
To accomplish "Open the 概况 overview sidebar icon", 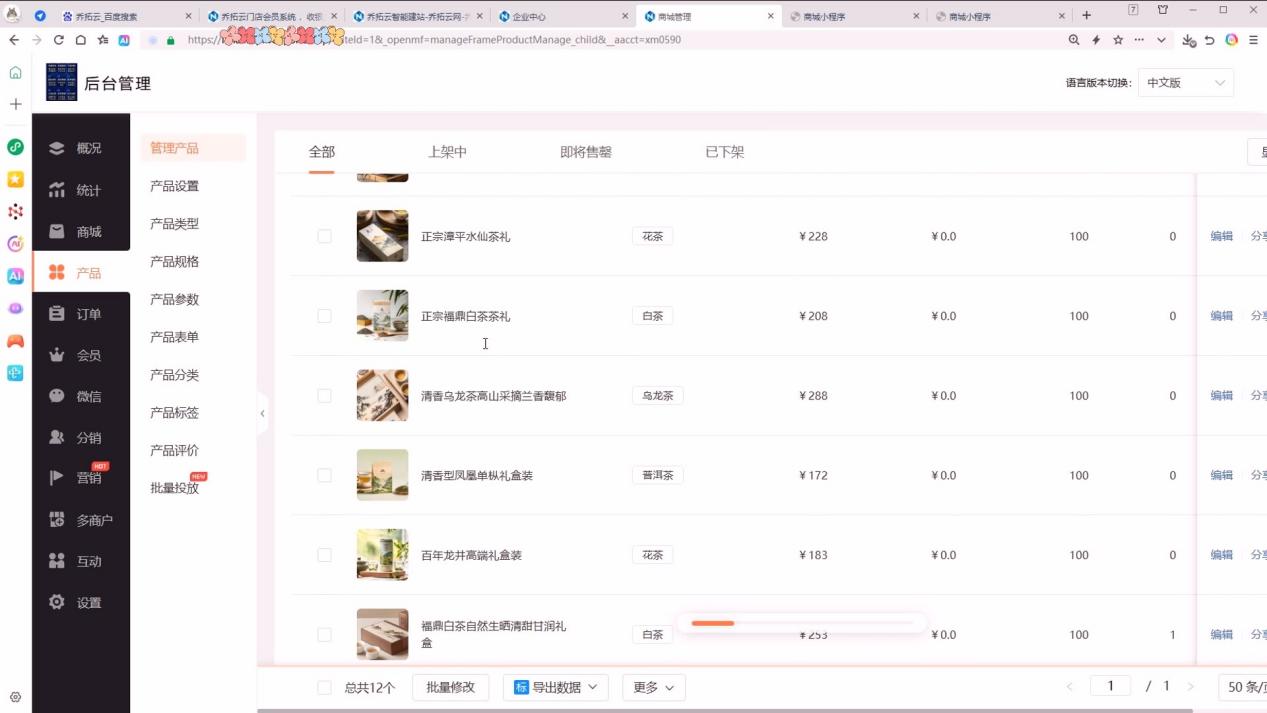I will click(57, 148).
